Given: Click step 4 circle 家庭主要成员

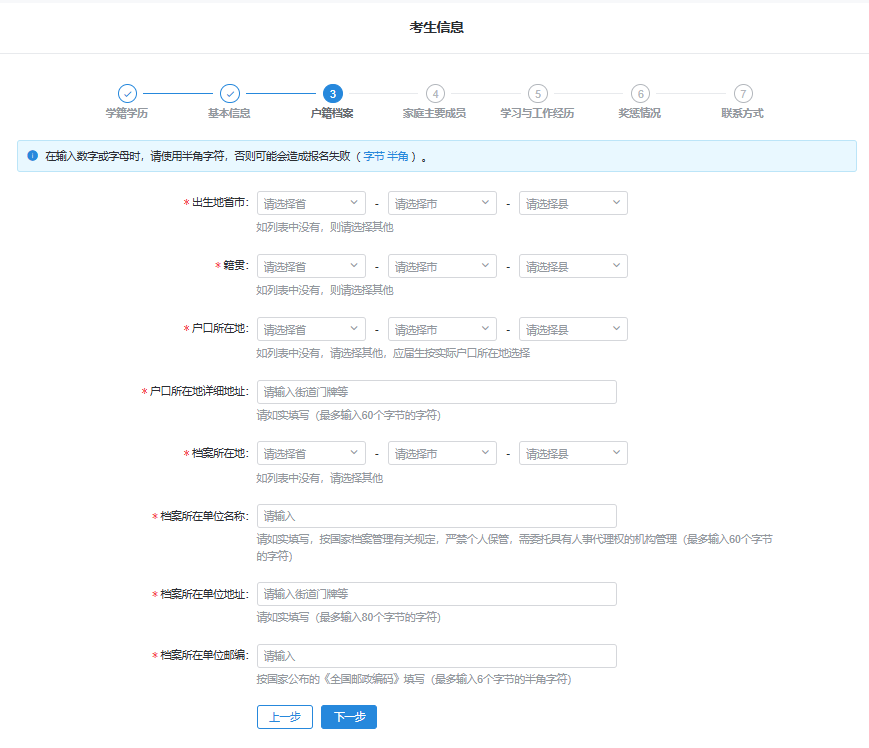Looking at the screenshot, I should [x=435, y=94].
